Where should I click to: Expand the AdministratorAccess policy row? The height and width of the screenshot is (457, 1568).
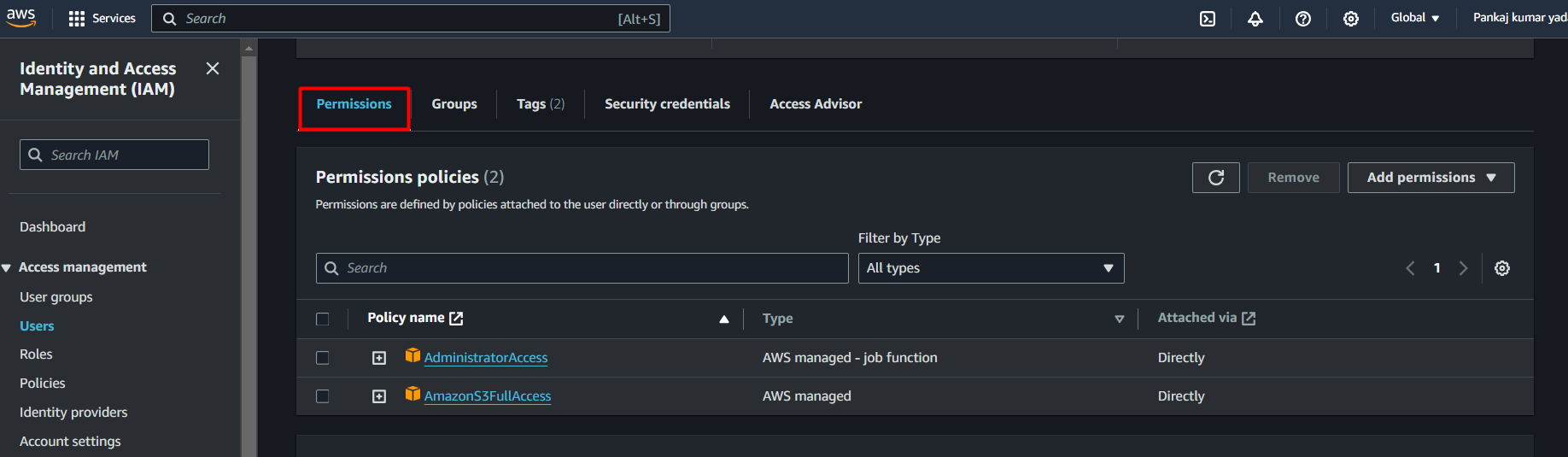(x=379, y=358)
